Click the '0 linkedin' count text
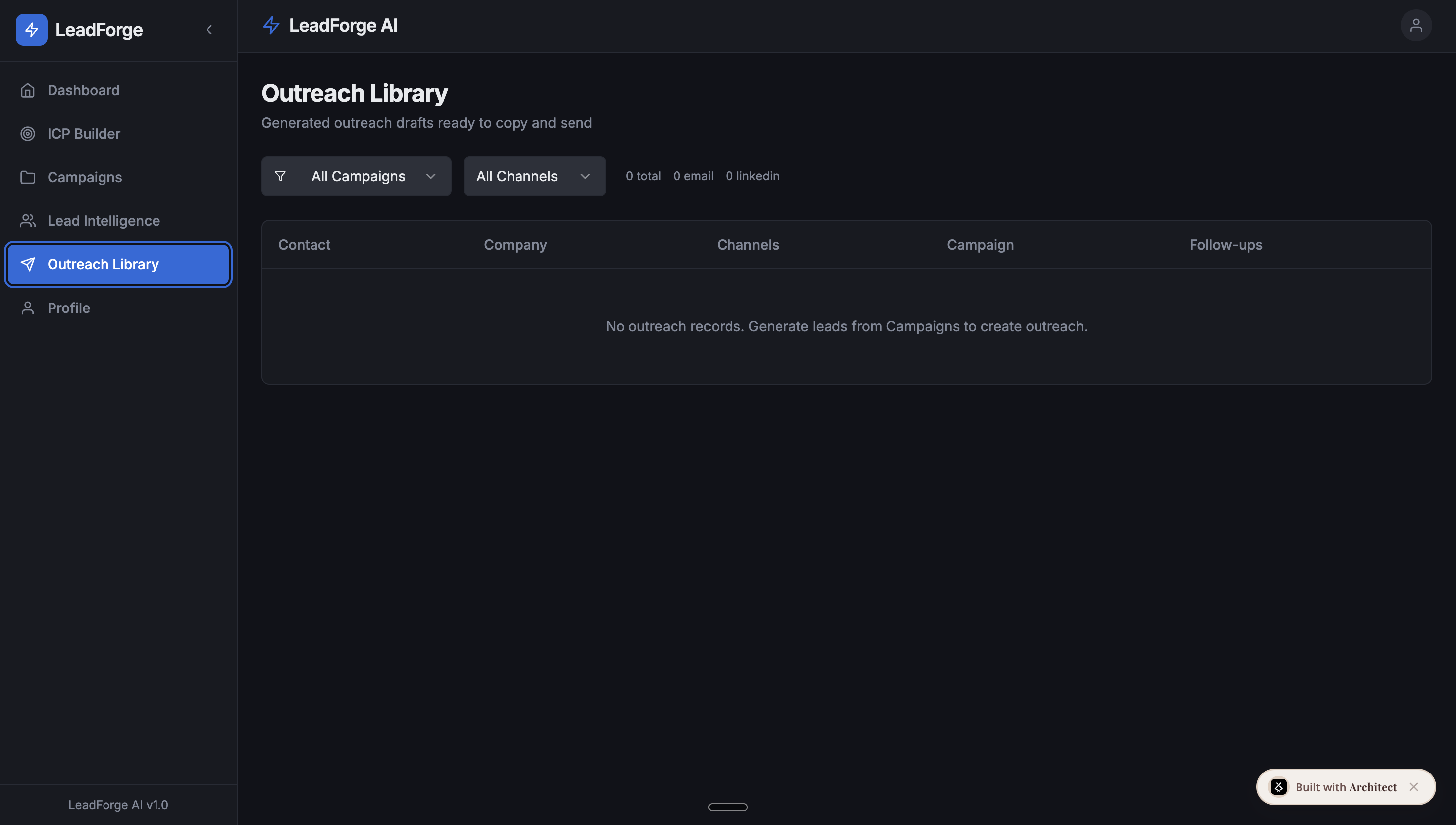 [x=752, y=176]
